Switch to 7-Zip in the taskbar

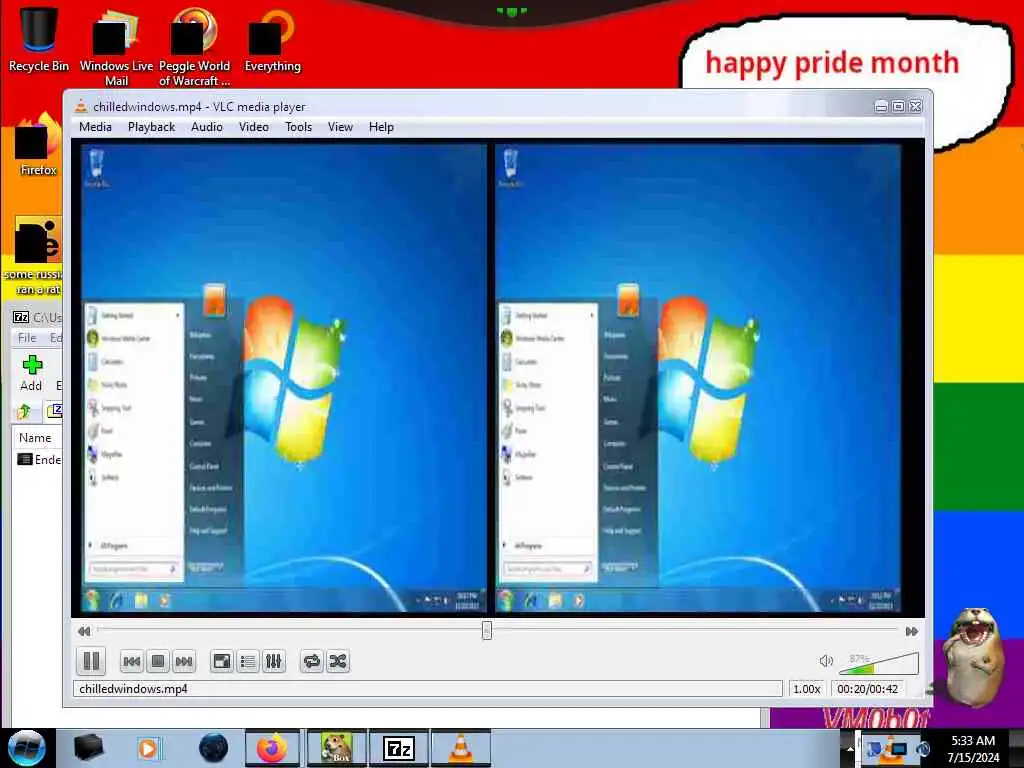coord(399,748)
